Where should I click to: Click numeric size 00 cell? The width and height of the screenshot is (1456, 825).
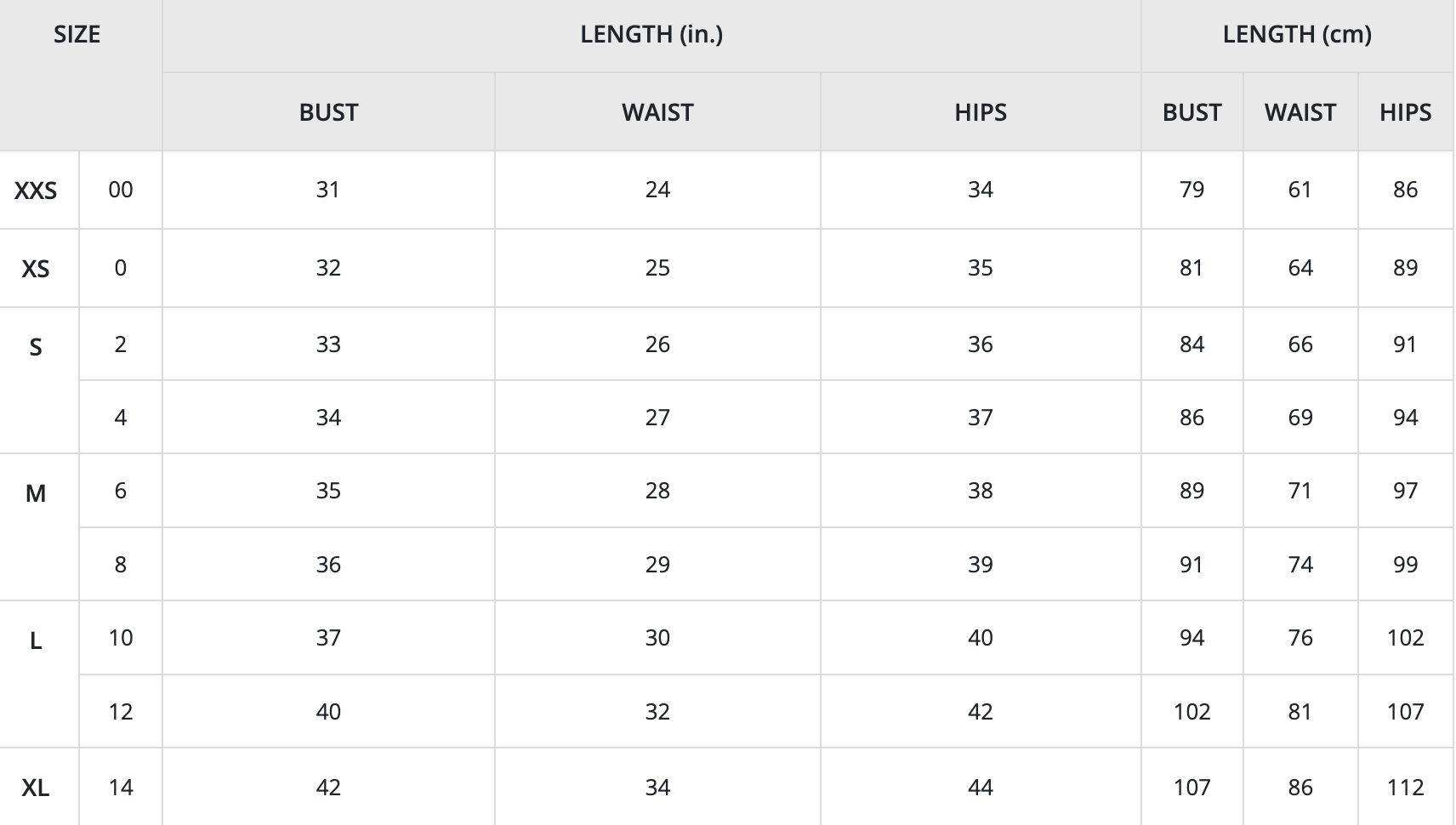coord(121,190)
